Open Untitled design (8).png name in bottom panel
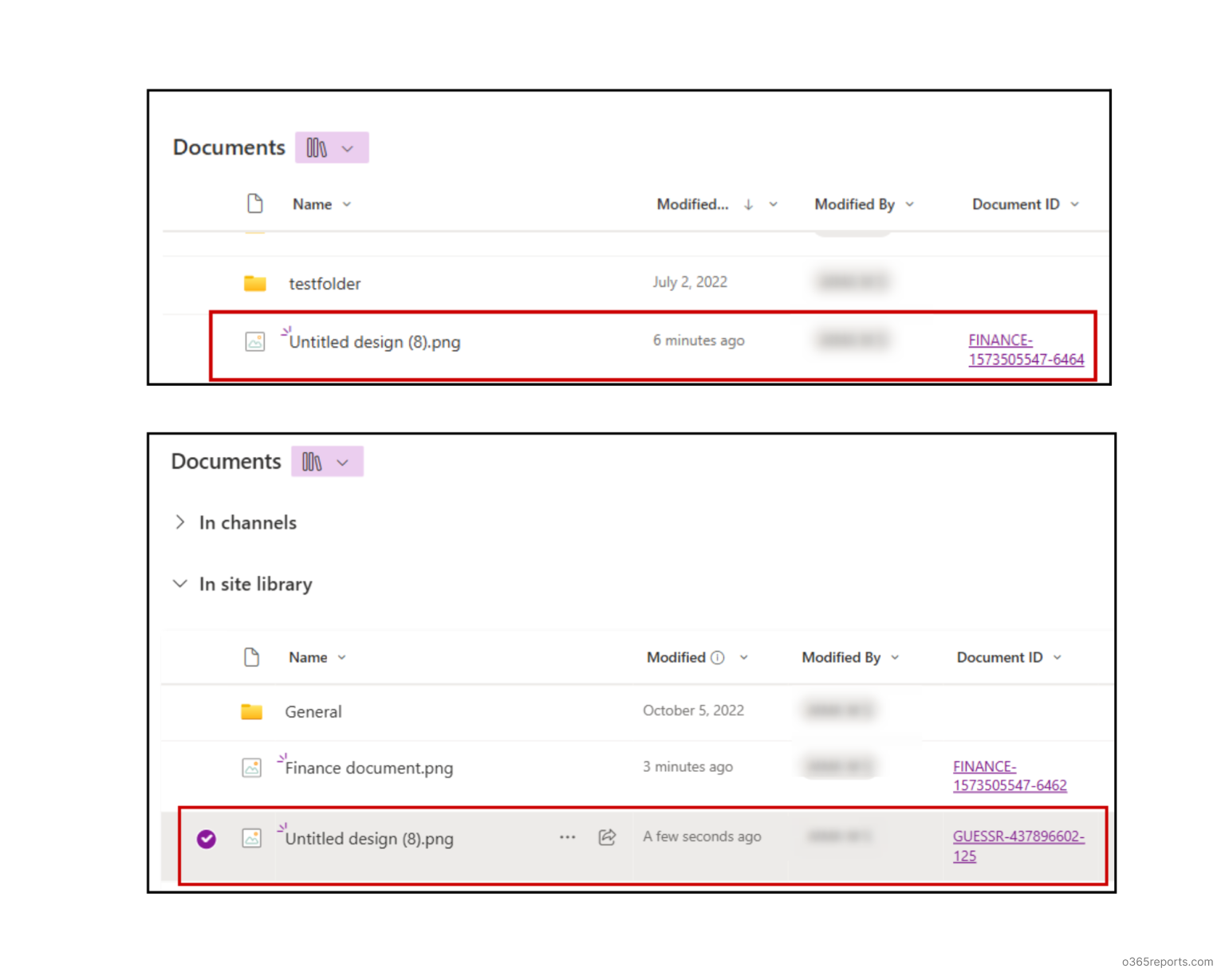Screen dimensions: 1225x980 (369, 839)
